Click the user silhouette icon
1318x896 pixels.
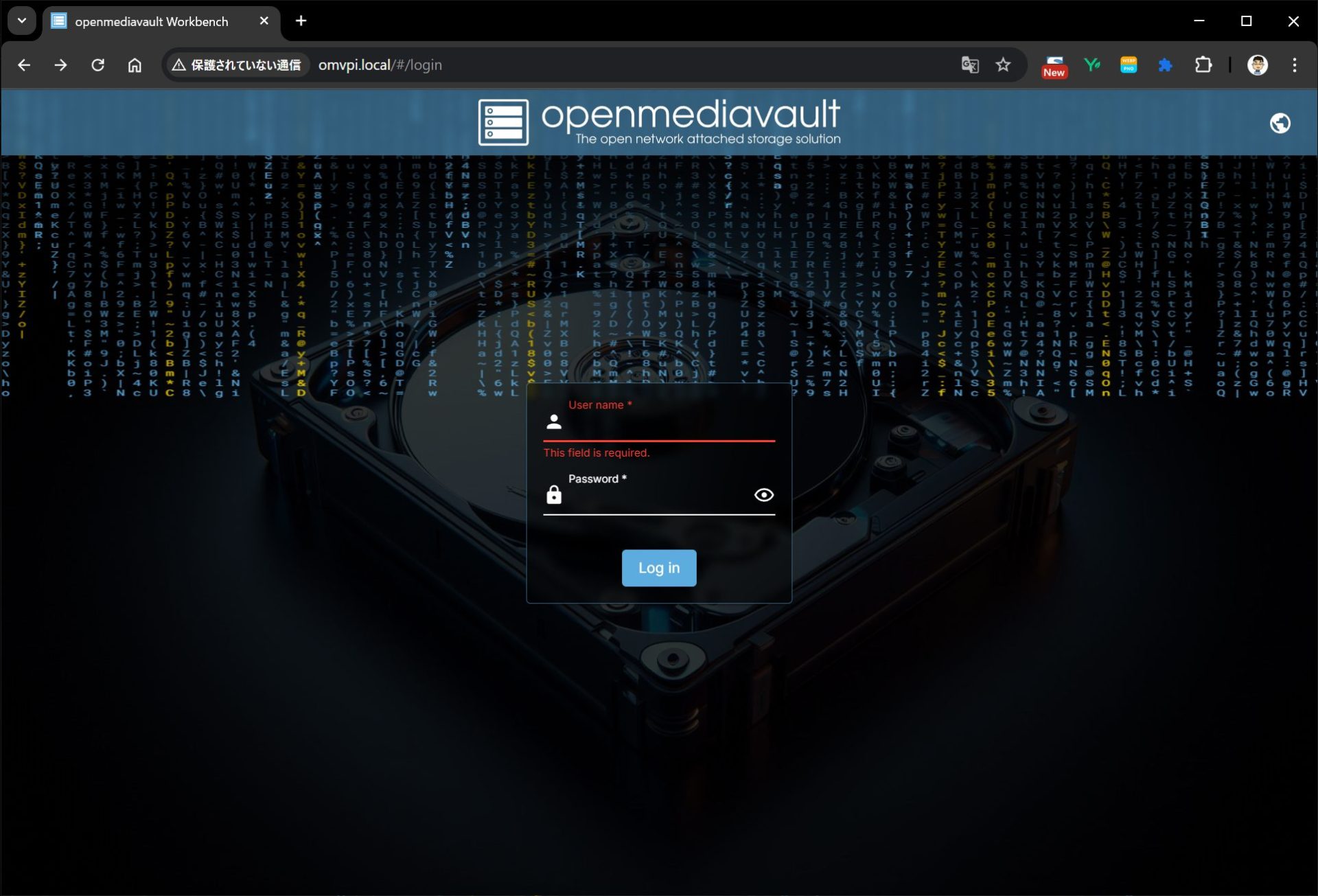tap(554, 422)
